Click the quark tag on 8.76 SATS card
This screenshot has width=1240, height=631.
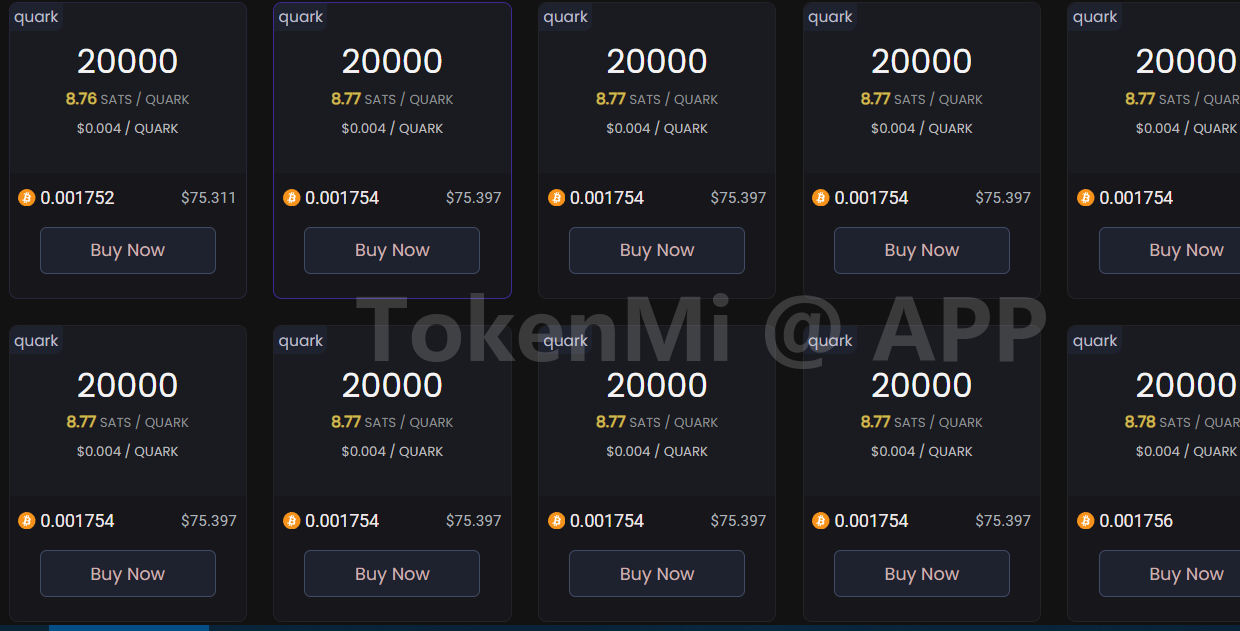pyautogui.click(x=36, y=17)
